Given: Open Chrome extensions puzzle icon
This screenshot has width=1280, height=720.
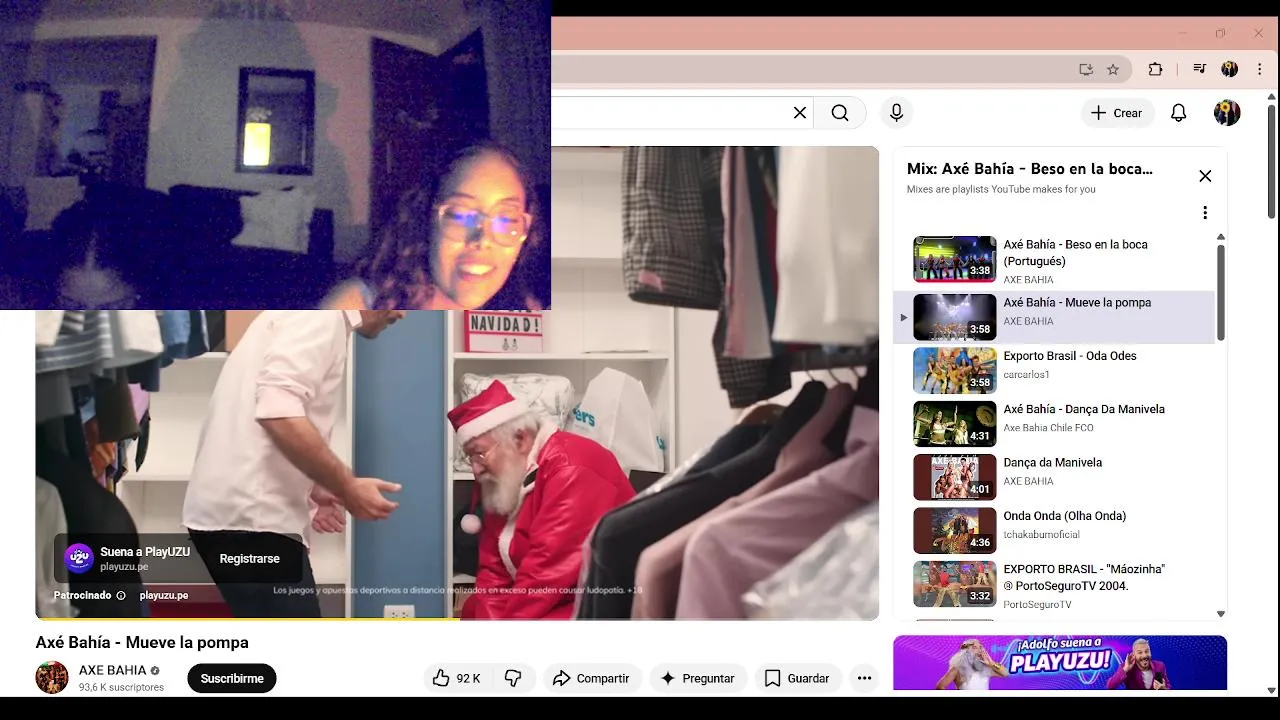Looking at the screenshot, I should pyautogui.click(x=1155, y=69).
